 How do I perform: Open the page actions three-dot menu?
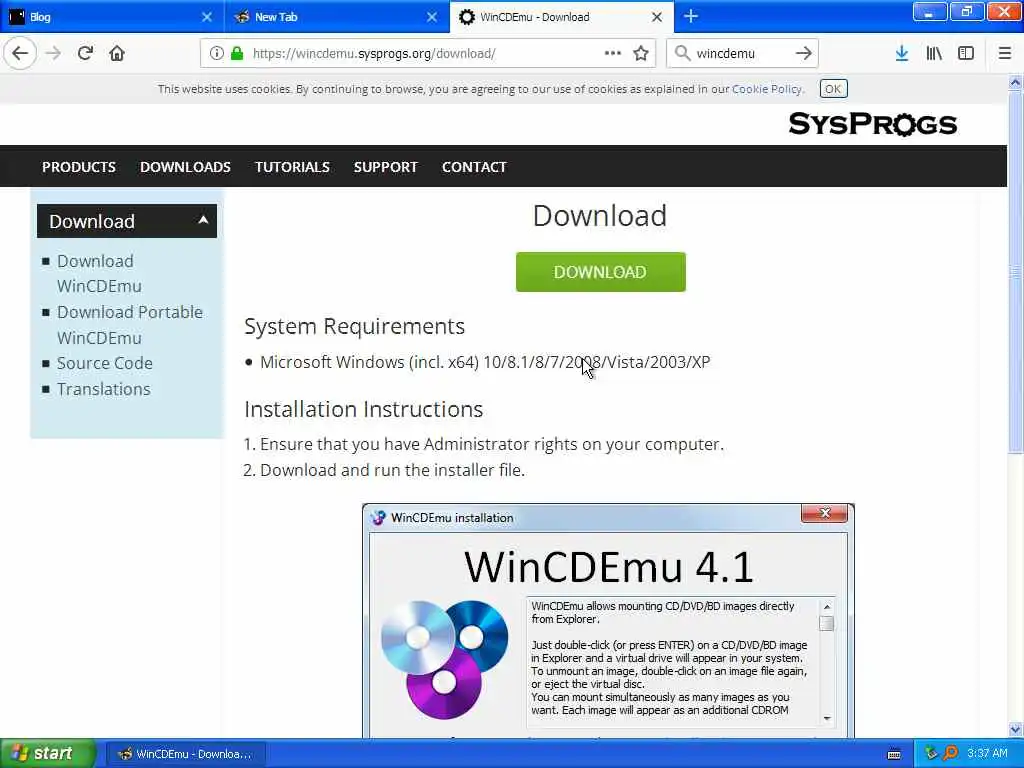[x=613, y=53]
